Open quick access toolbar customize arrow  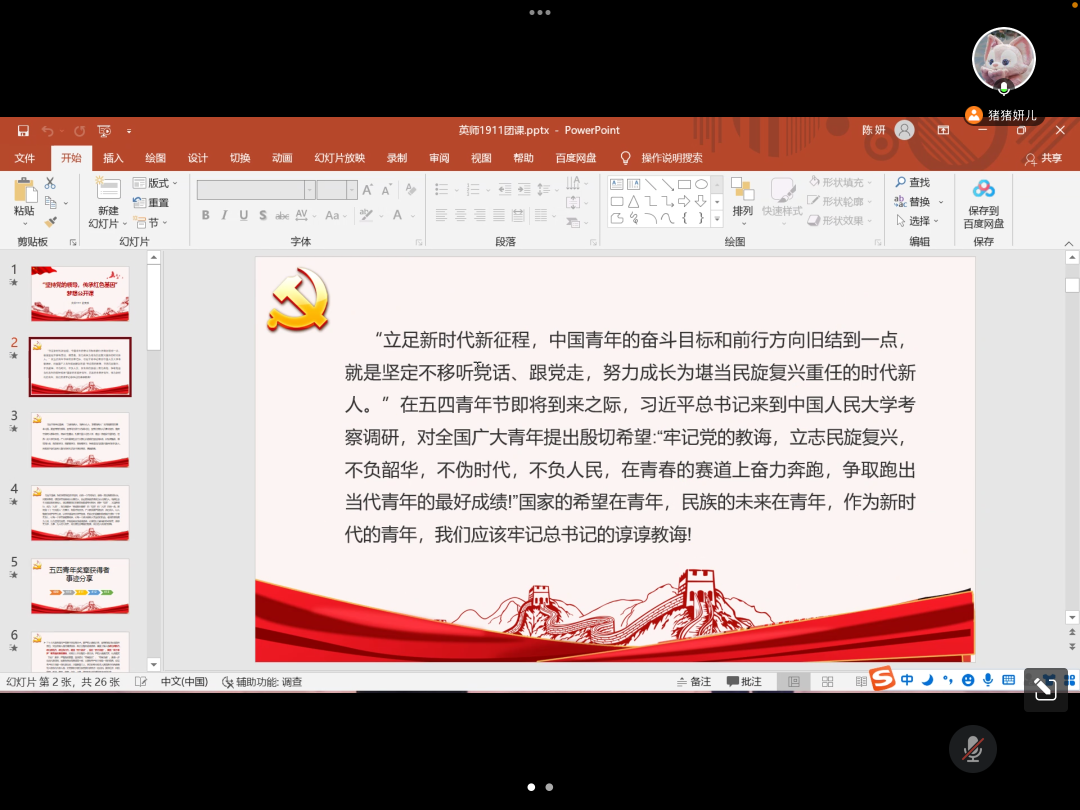[129, 131]
